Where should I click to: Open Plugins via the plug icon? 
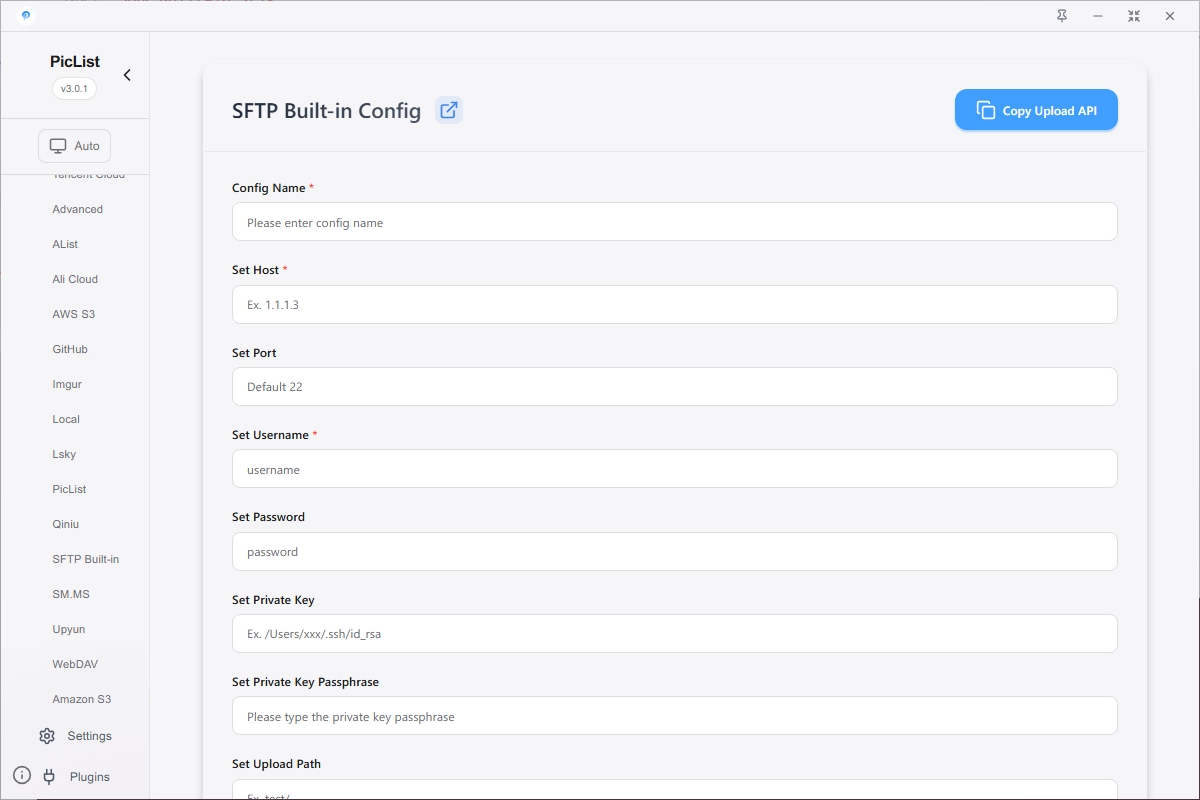[49, 776]
